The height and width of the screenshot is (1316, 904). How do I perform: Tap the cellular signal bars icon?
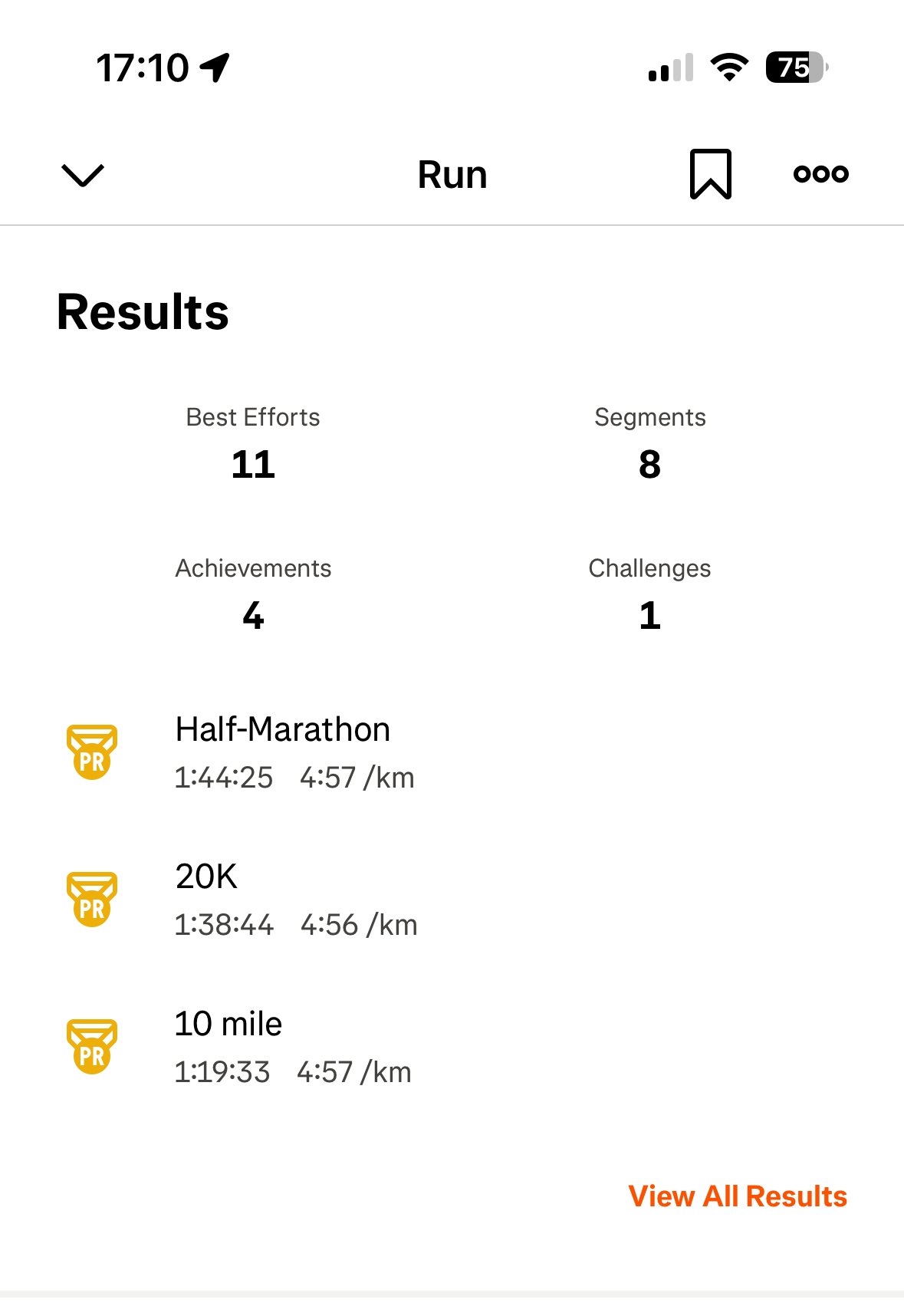coord(671,67)
